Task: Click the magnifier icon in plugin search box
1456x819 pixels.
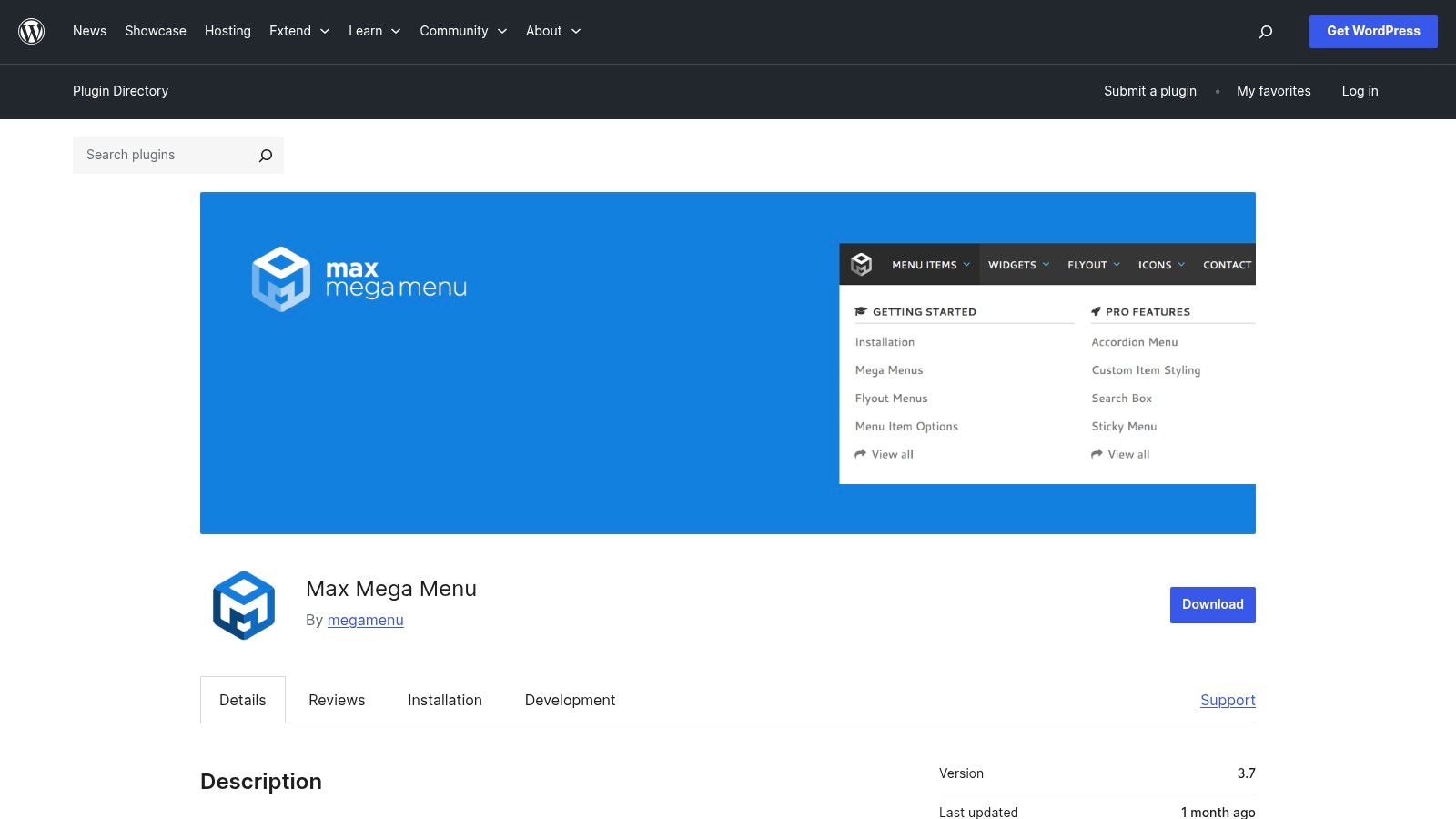Action: [265, 155]
